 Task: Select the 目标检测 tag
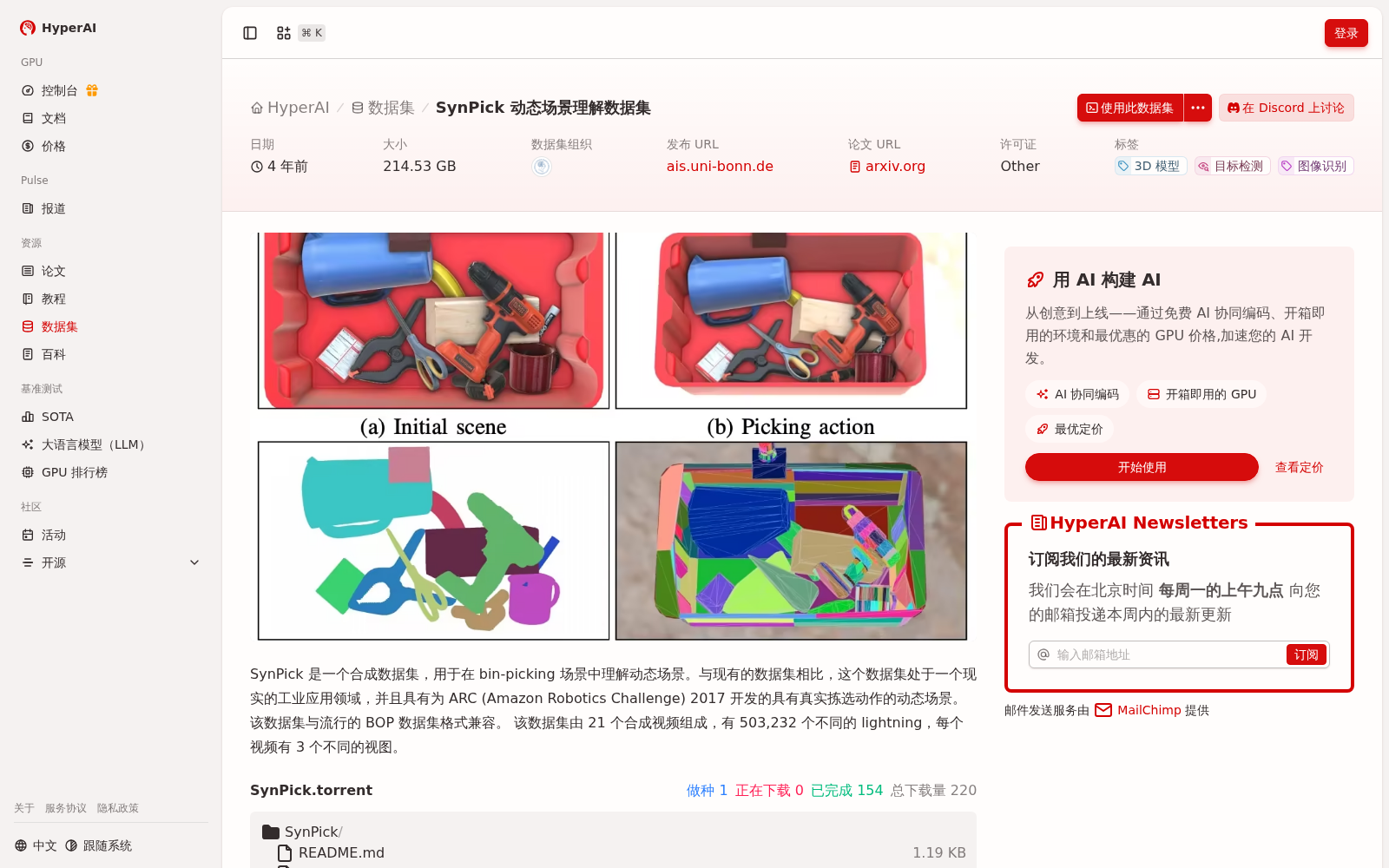[x=1232, y=166]
